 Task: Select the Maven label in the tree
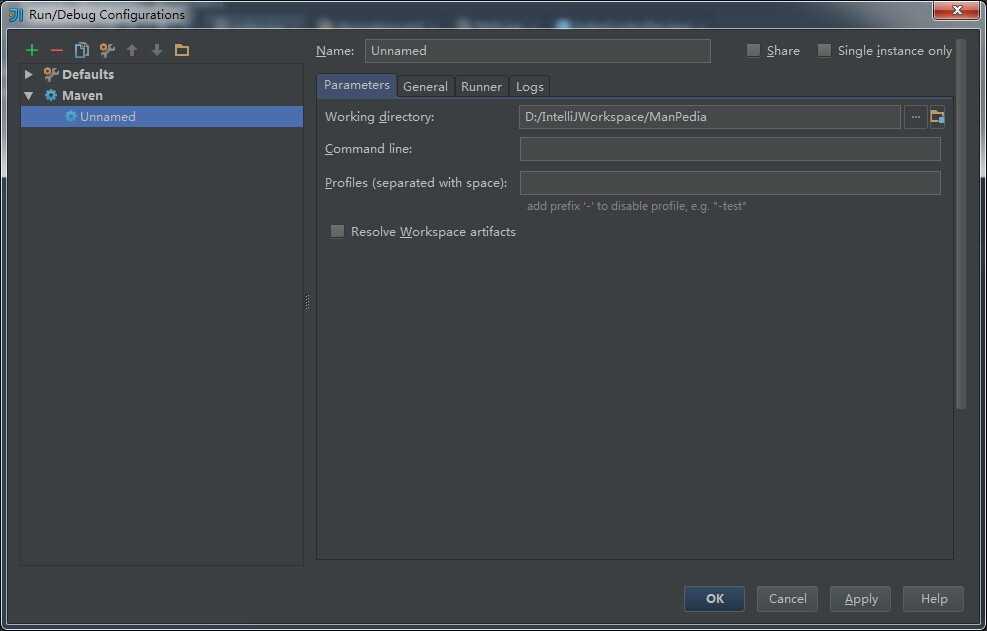point(82,96)
